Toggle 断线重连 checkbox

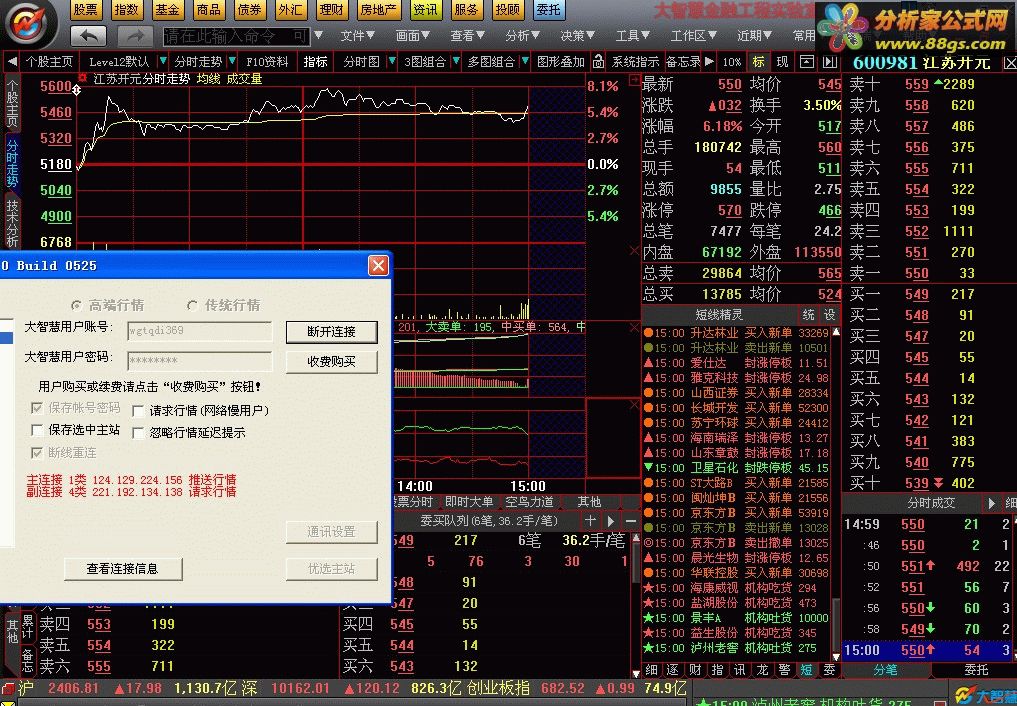pos(37,453)
